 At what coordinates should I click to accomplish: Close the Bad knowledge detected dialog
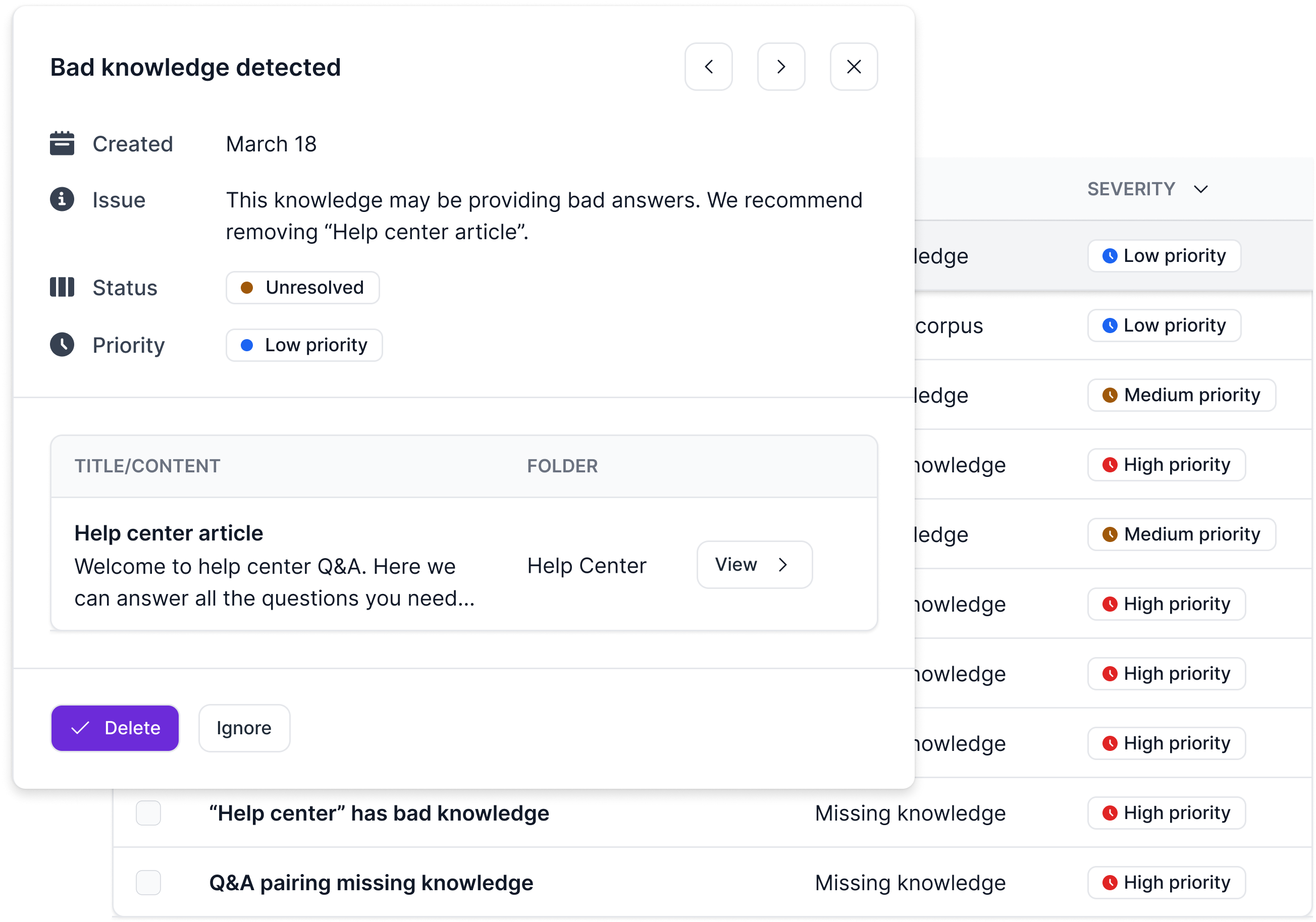pyautogui.click(x=854, y=67)
